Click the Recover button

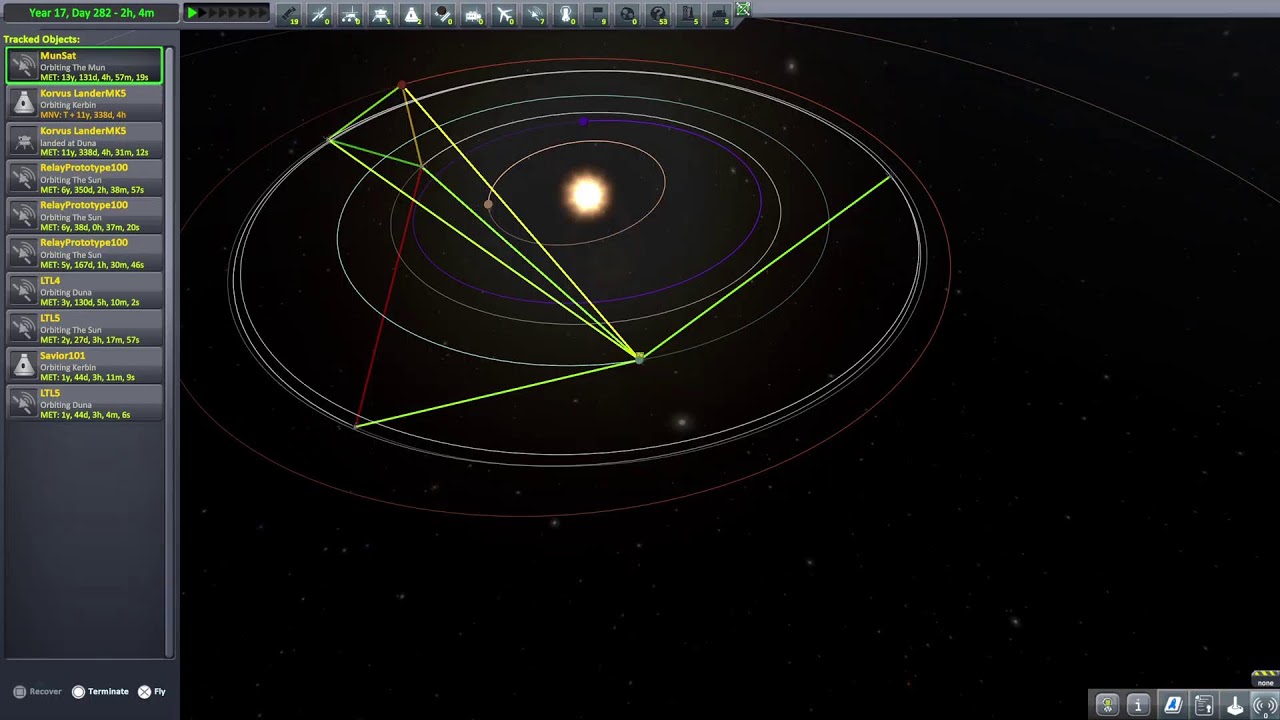point(37,691)
